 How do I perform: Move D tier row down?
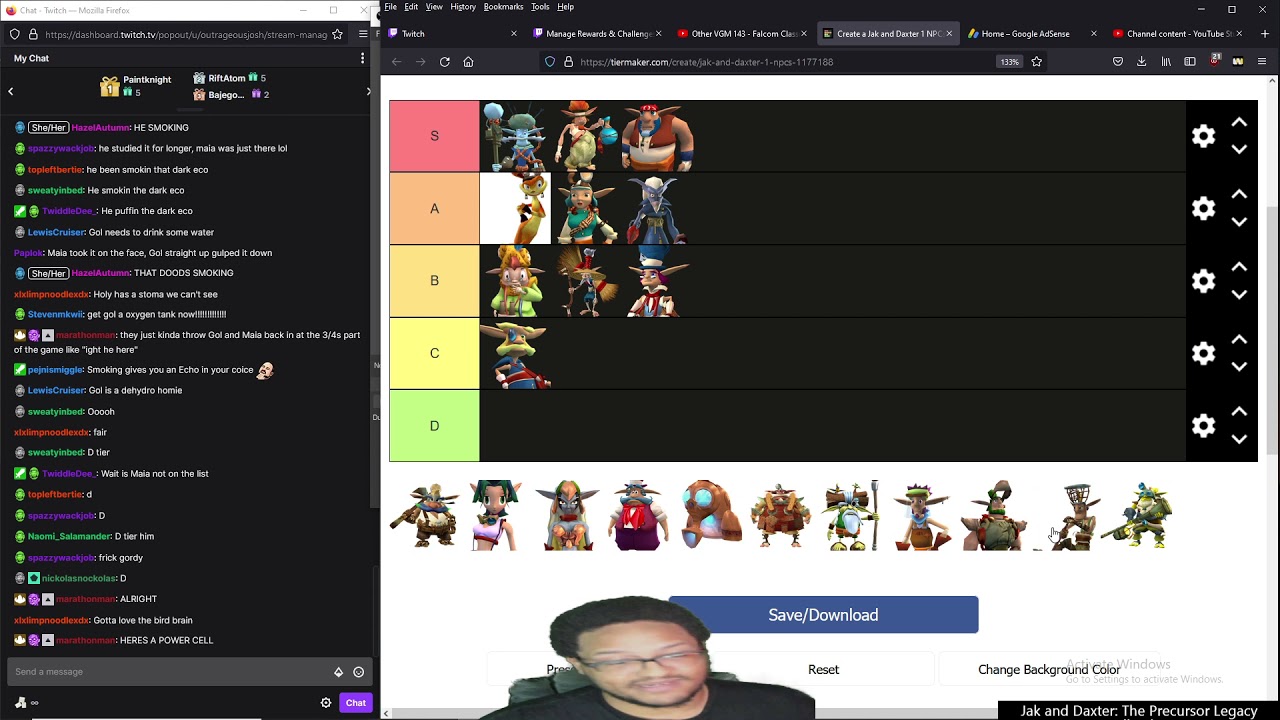pyautogui.click(x=1239, y=439)
